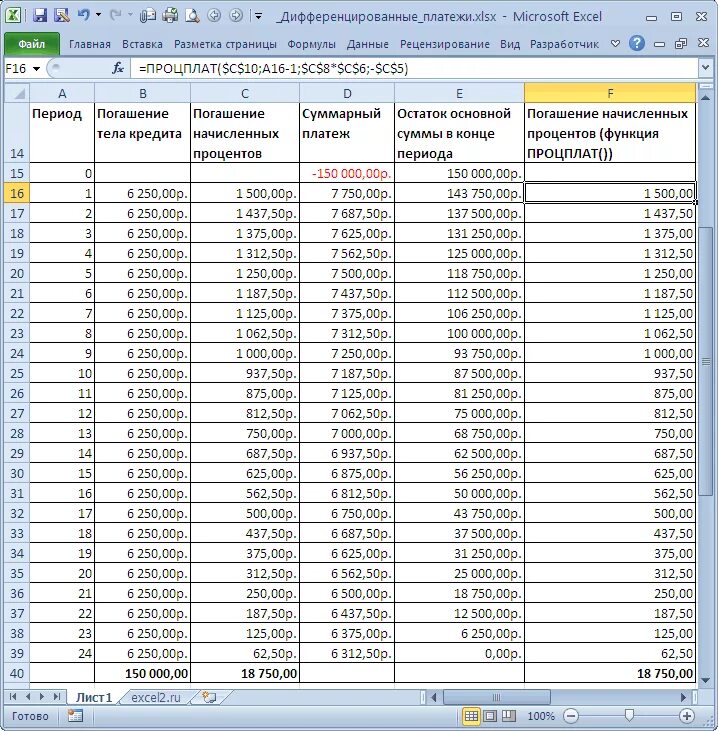Click the zoom out minus button
Viewport: 718px width, 731px height.
571,716
